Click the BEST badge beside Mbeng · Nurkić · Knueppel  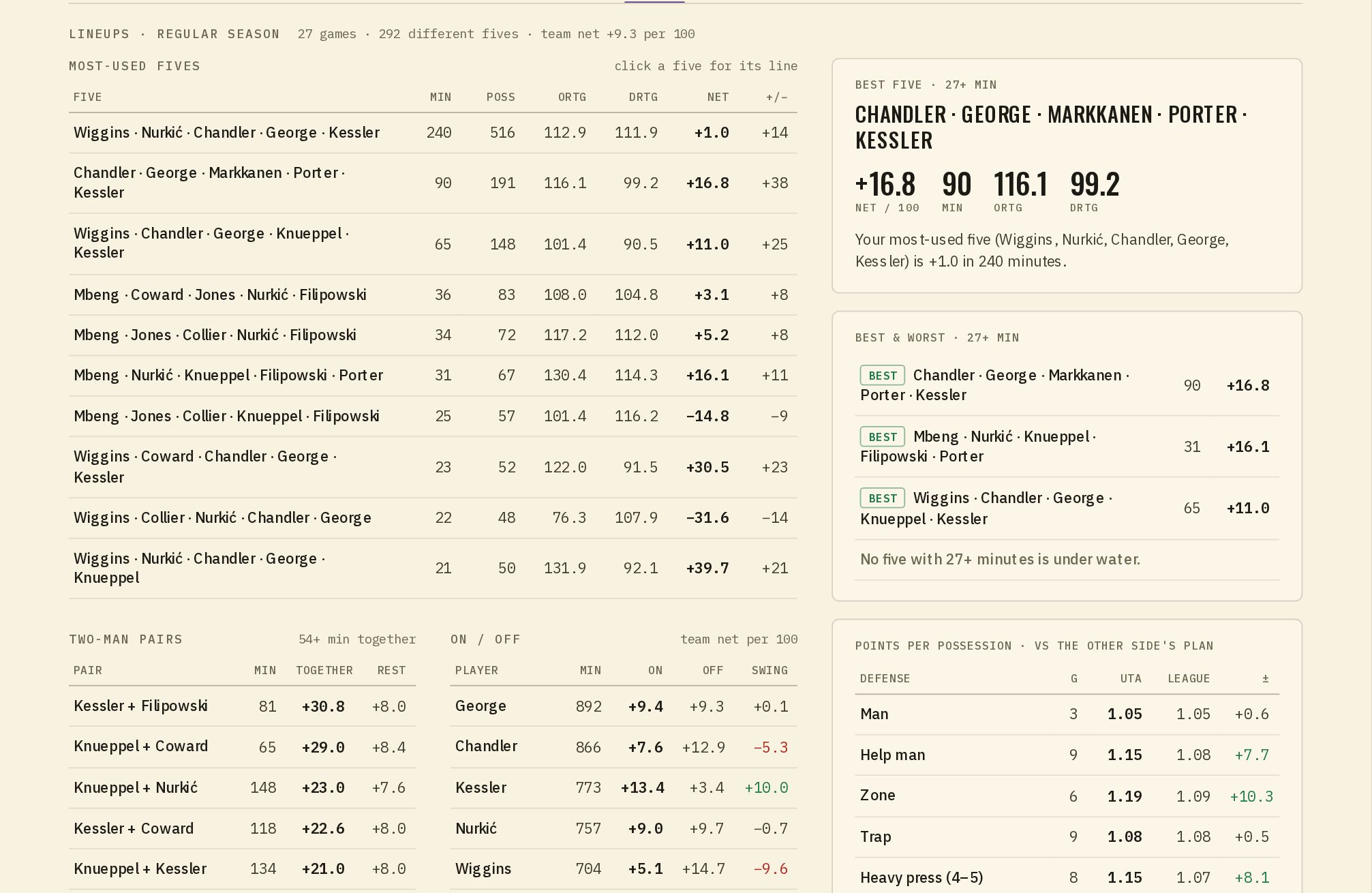point(883,437)
